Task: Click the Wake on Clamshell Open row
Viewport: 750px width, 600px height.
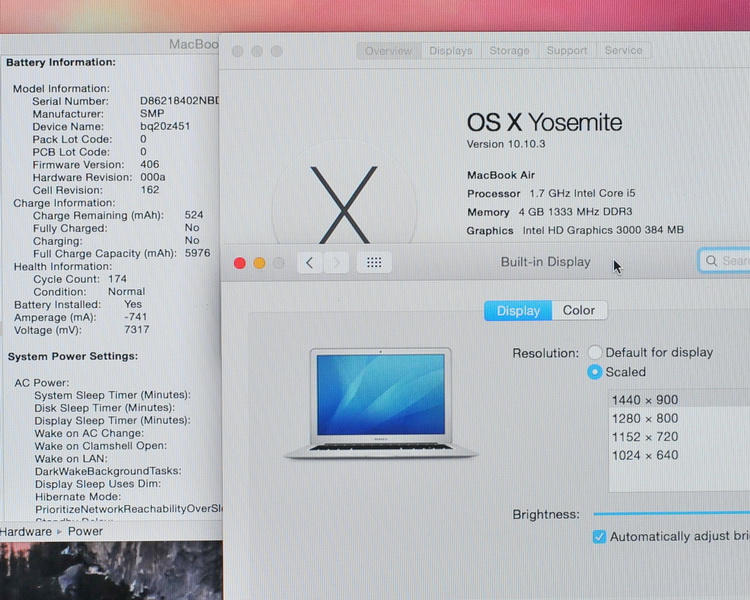Action: [100, 445]
